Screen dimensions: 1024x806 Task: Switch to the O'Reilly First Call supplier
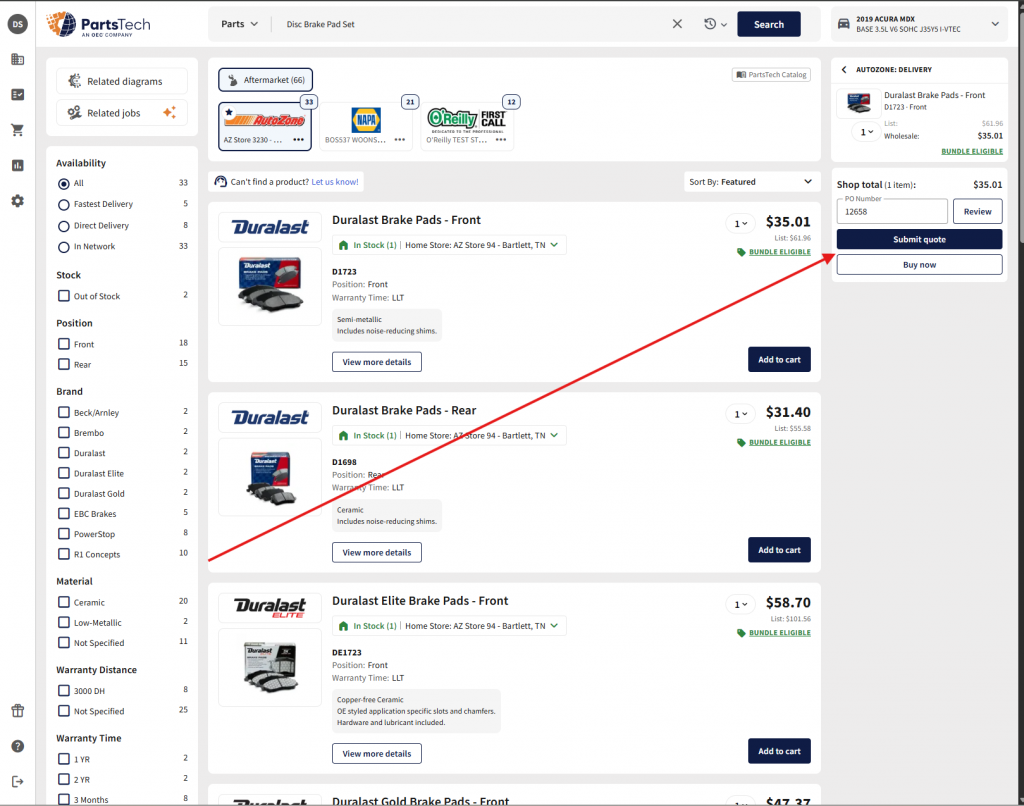coord(467,126)
